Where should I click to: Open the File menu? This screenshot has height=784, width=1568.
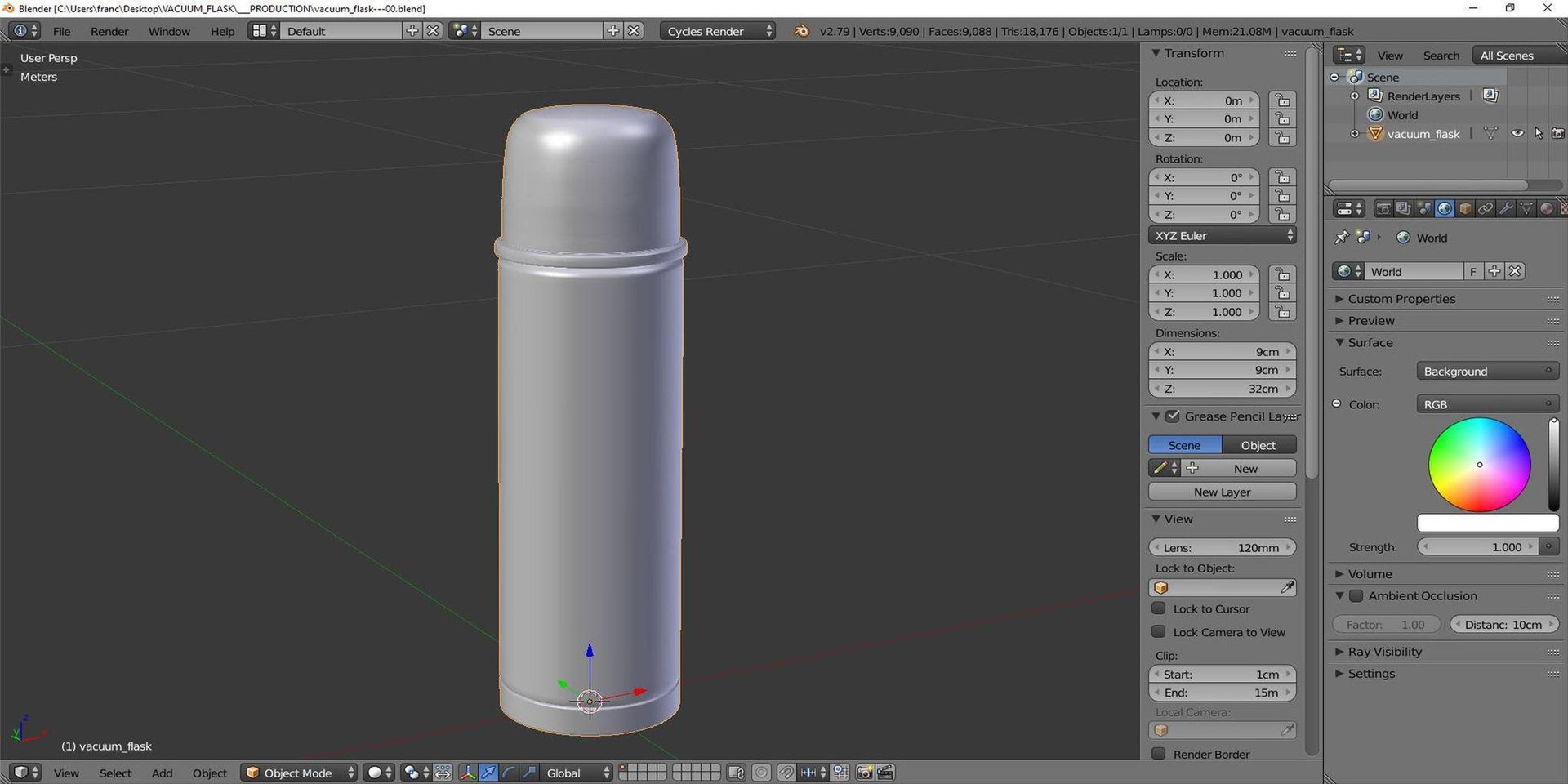click(61, 31)
